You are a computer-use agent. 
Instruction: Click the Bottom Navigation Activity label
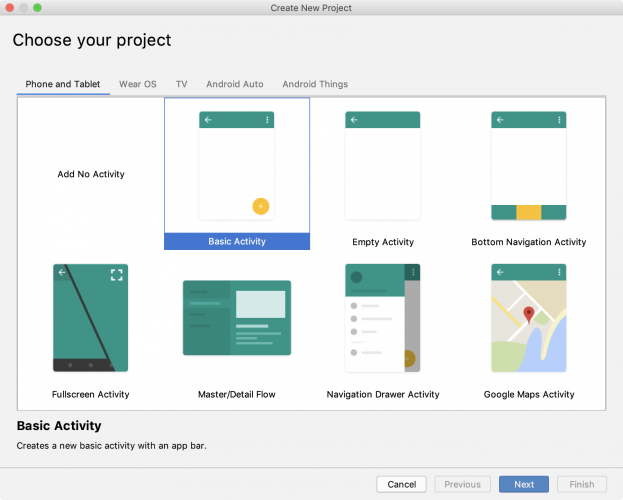click(528, 242)
